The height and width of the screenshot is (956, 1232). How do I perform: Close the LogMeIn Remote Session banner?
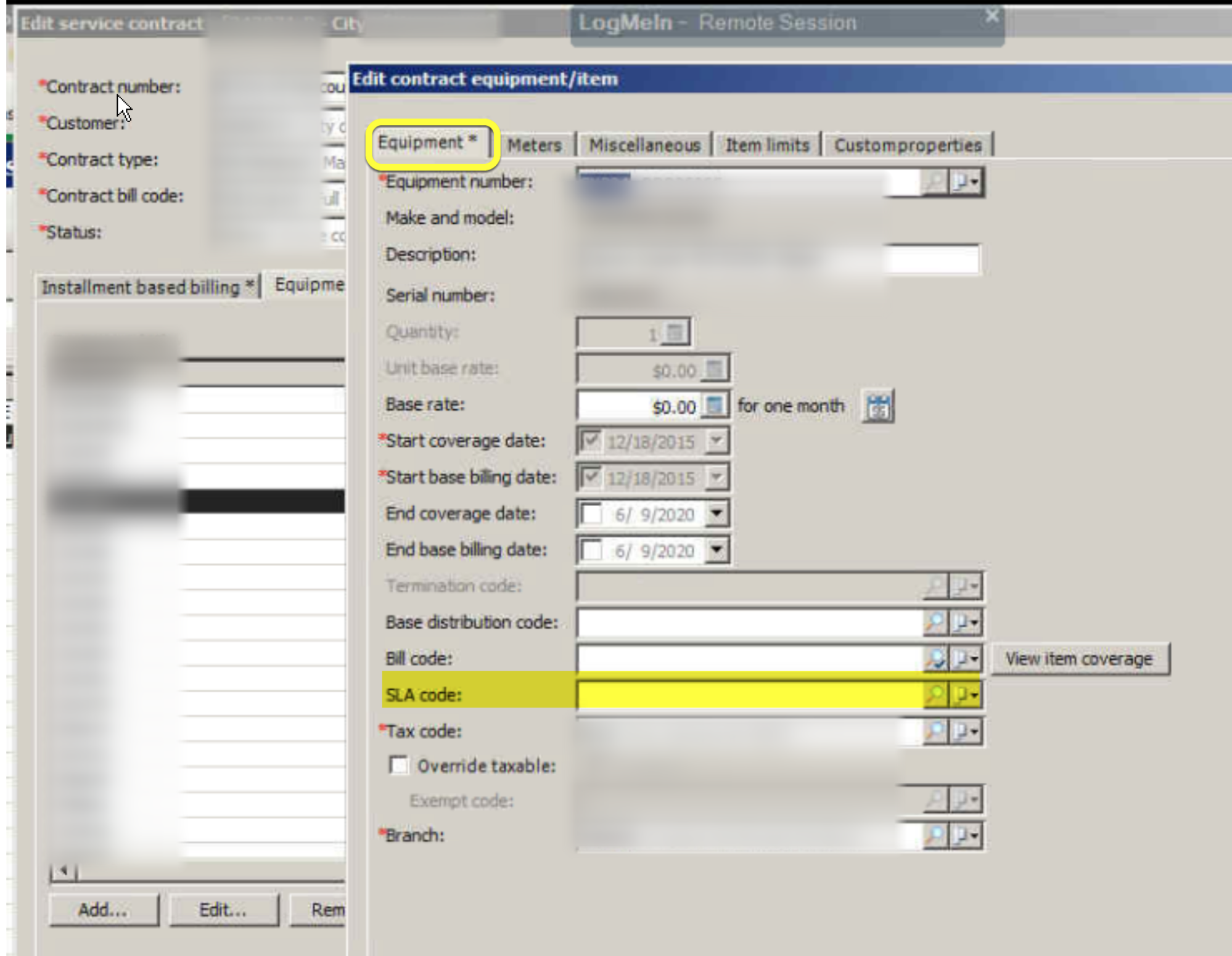tap(991, 15)
